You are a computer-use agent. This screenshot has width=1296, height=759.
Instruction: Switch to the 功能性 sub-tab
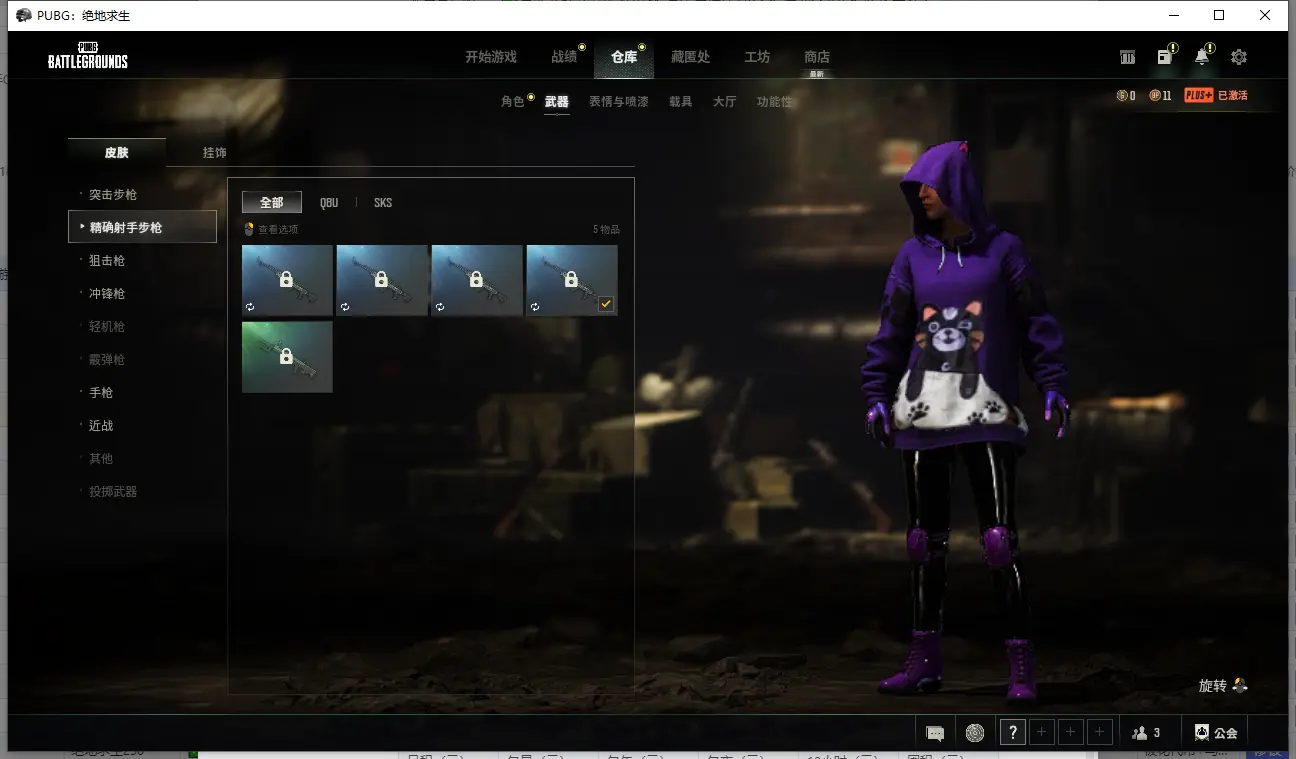(775, 102)
